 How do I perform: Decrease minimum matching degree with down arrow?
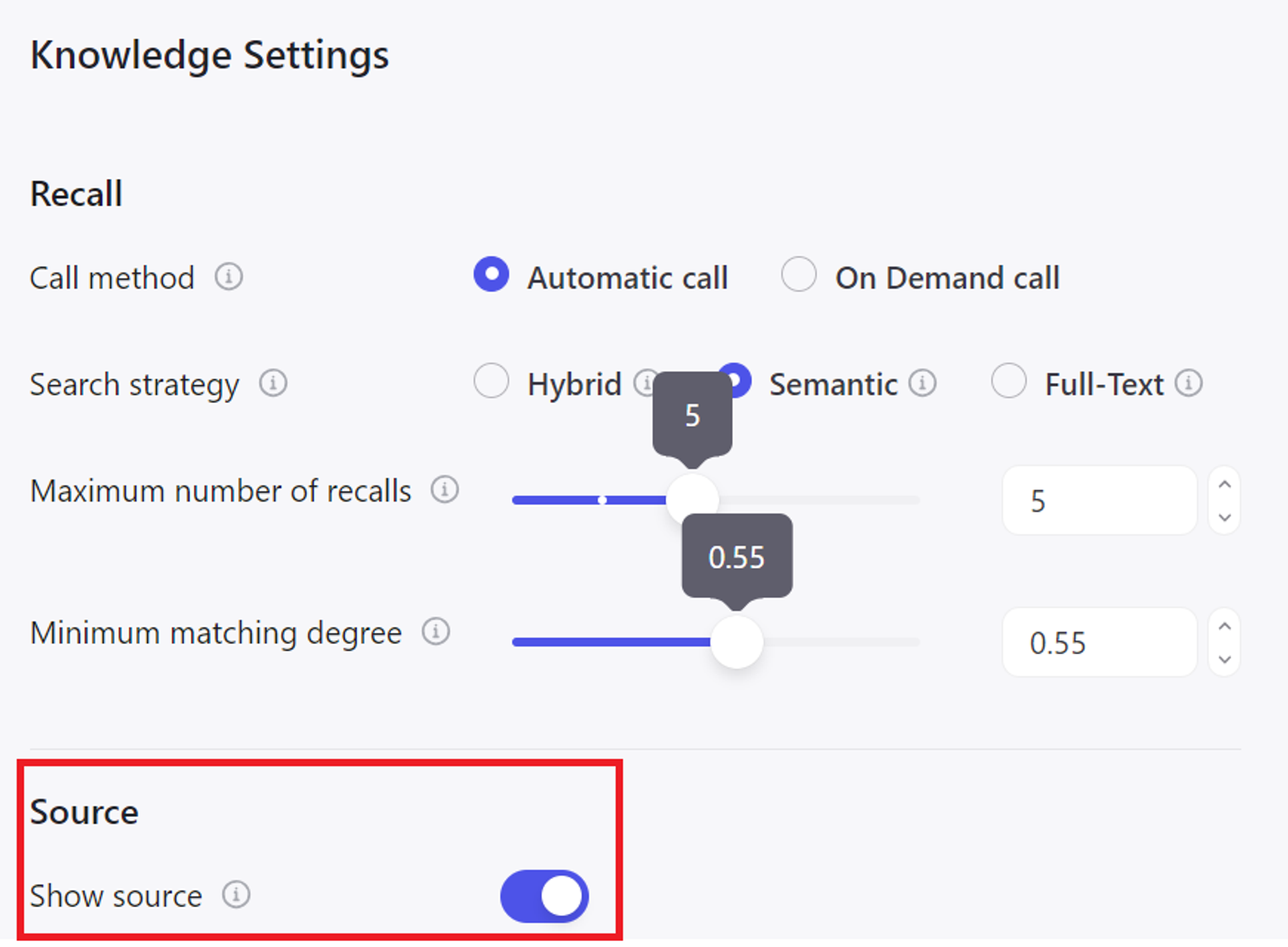(1224, 659)
